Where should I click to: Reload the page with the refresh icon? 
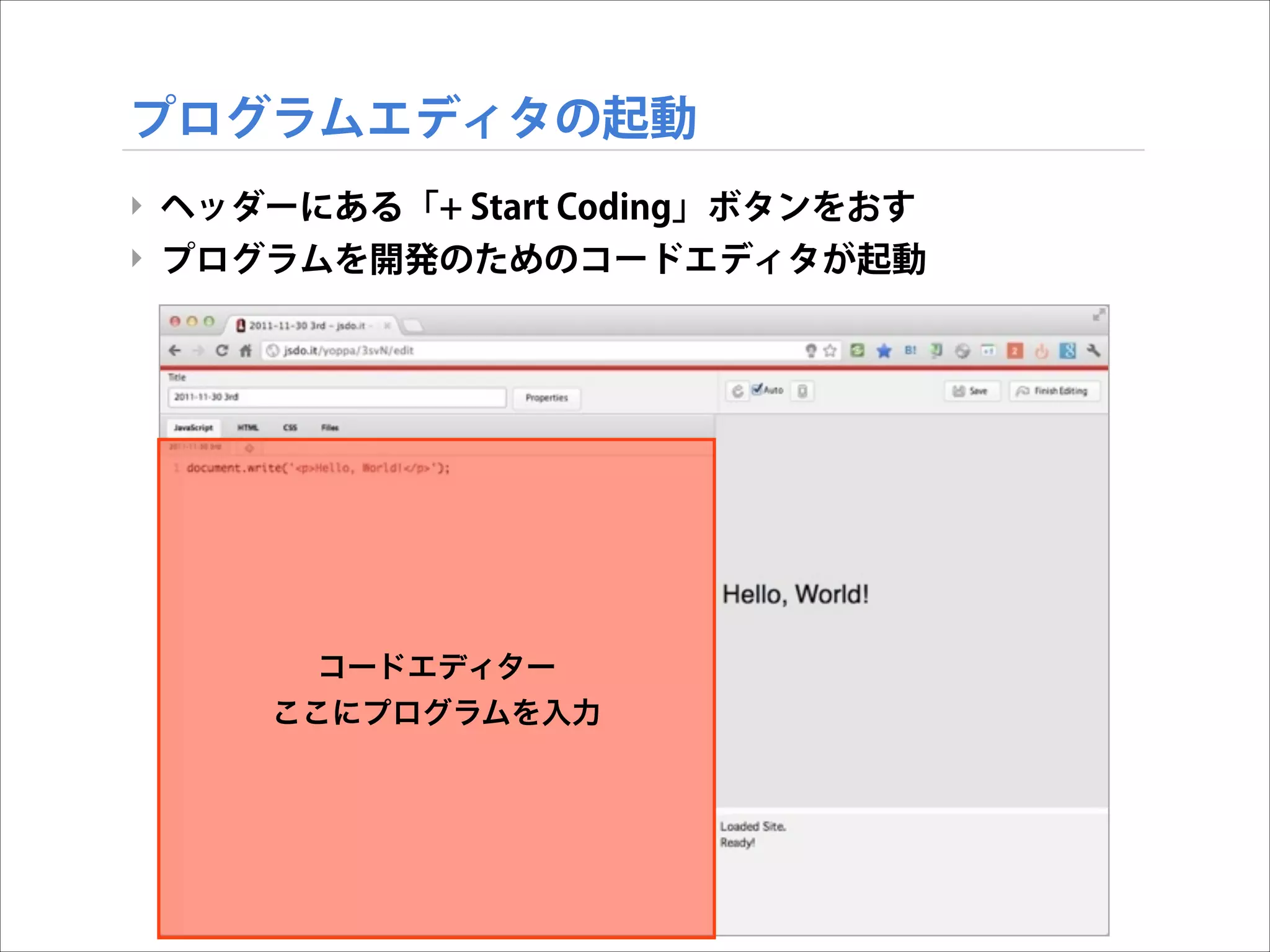(x=221, y=351)
